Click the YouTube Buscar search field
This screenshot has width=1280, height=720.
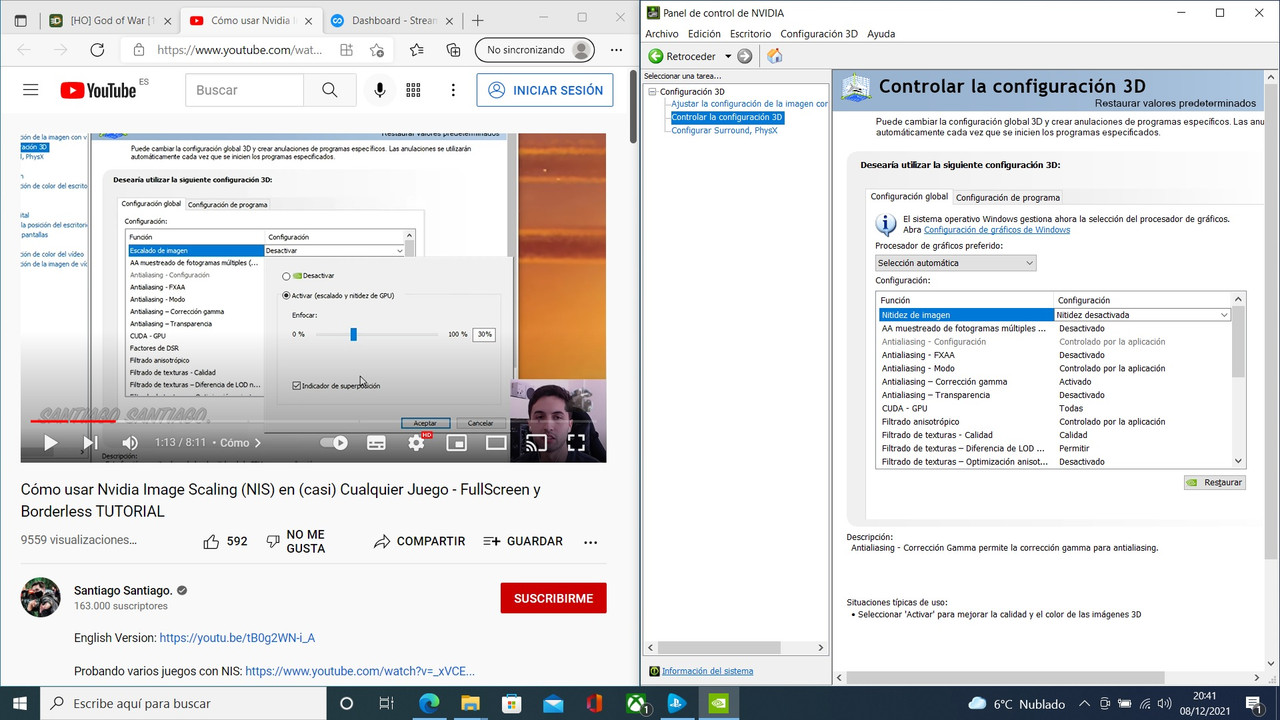[244, 90]
